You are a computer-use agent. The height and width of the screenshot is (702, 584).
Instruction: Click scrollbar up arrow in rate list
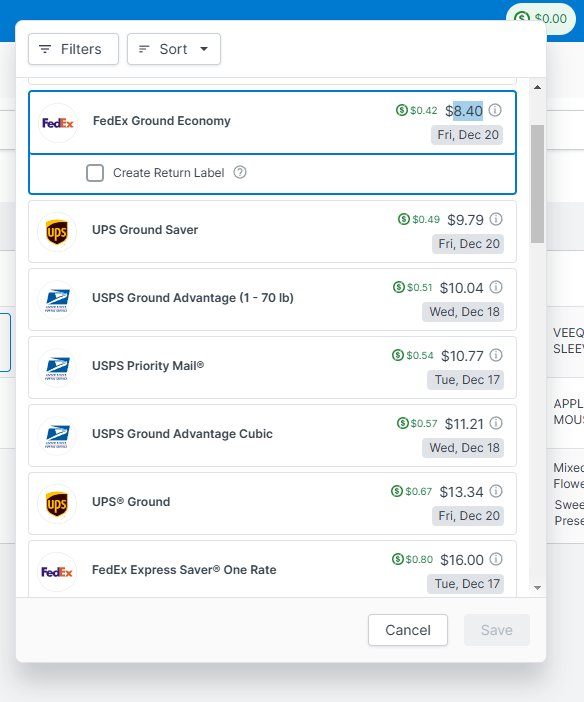tap(537, 87)
